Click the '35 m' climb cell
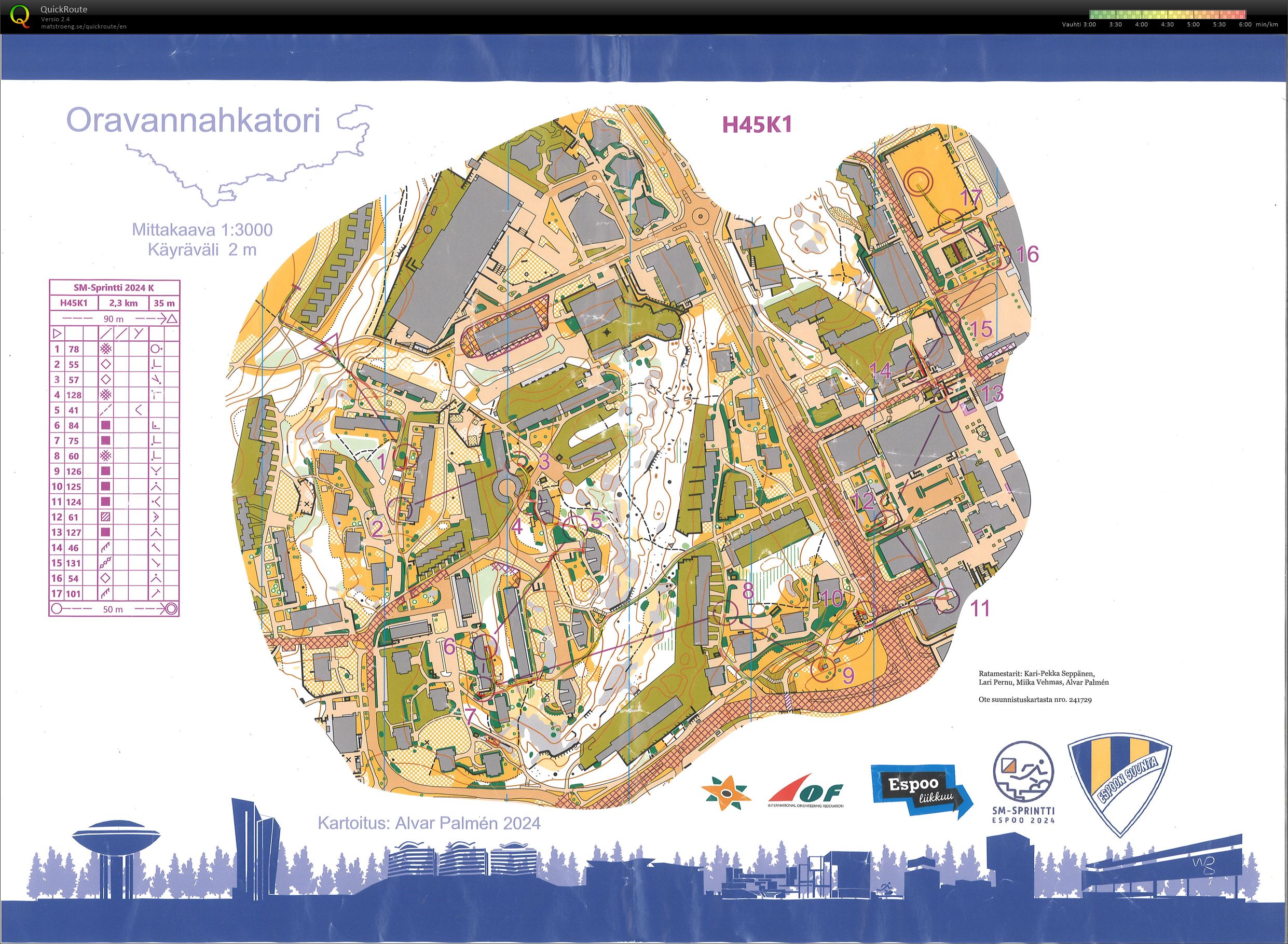The image size is (1288, 944). [164, 303]
